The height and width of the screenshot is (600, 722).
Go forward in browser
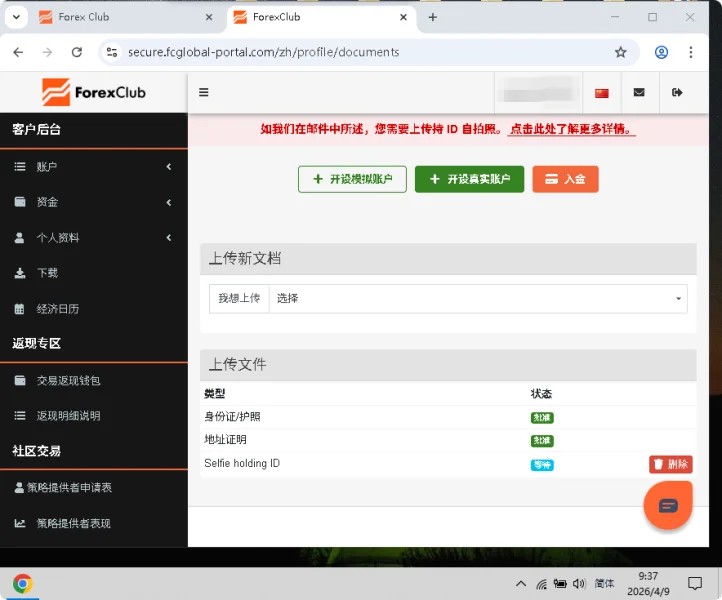tap(47, 52)
